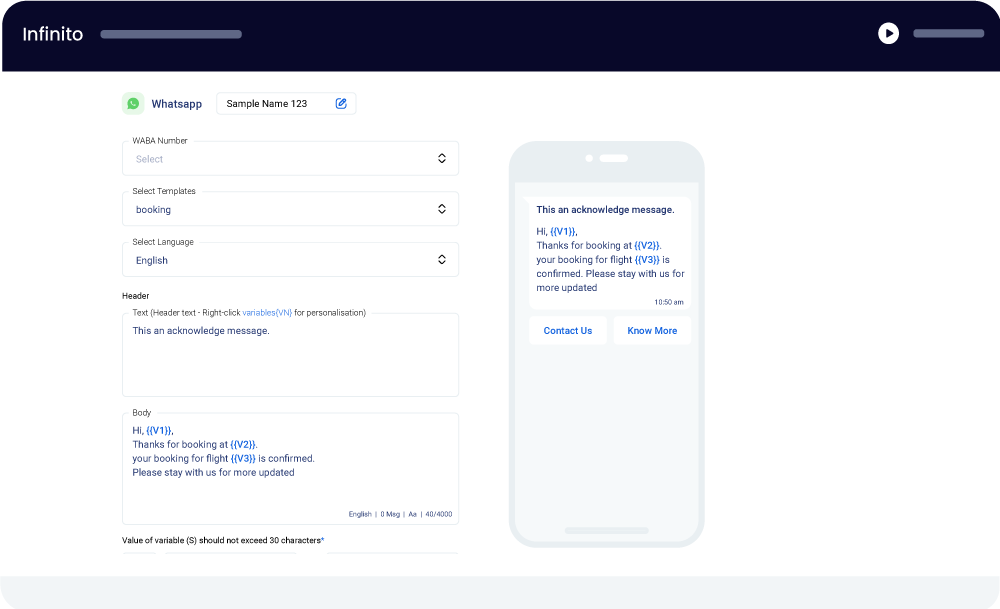Click the preview message bubble heading text
The width and height of the screenshot is (1000, 609).
point(605,210)
